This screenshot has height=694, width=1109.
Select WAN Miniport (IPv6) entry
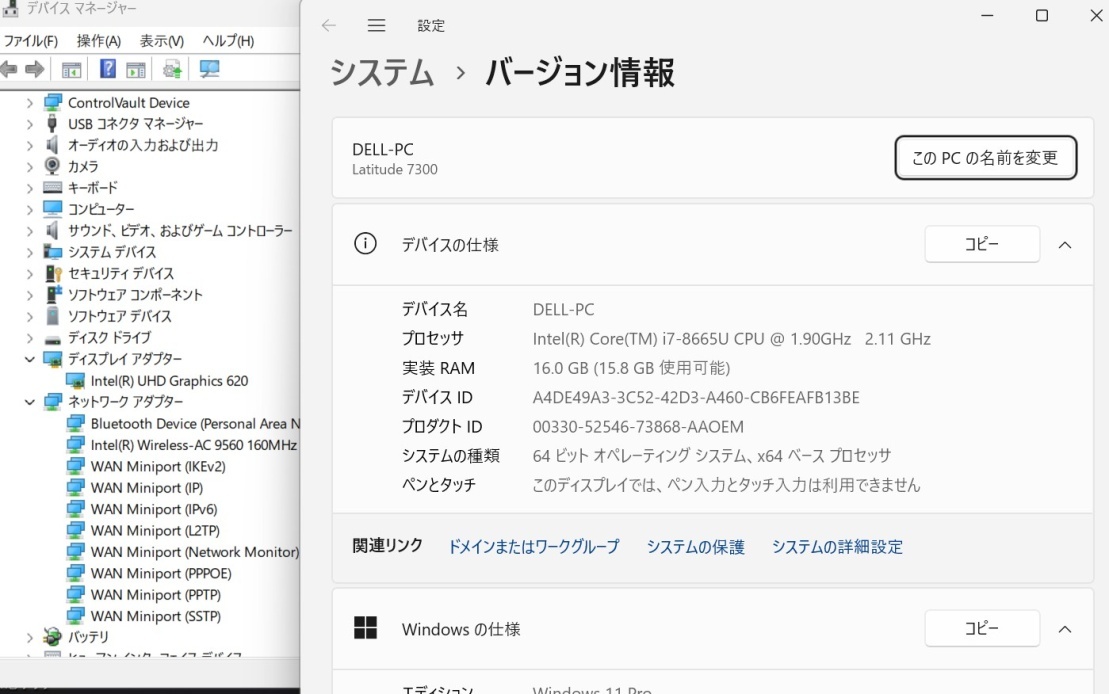153,509
